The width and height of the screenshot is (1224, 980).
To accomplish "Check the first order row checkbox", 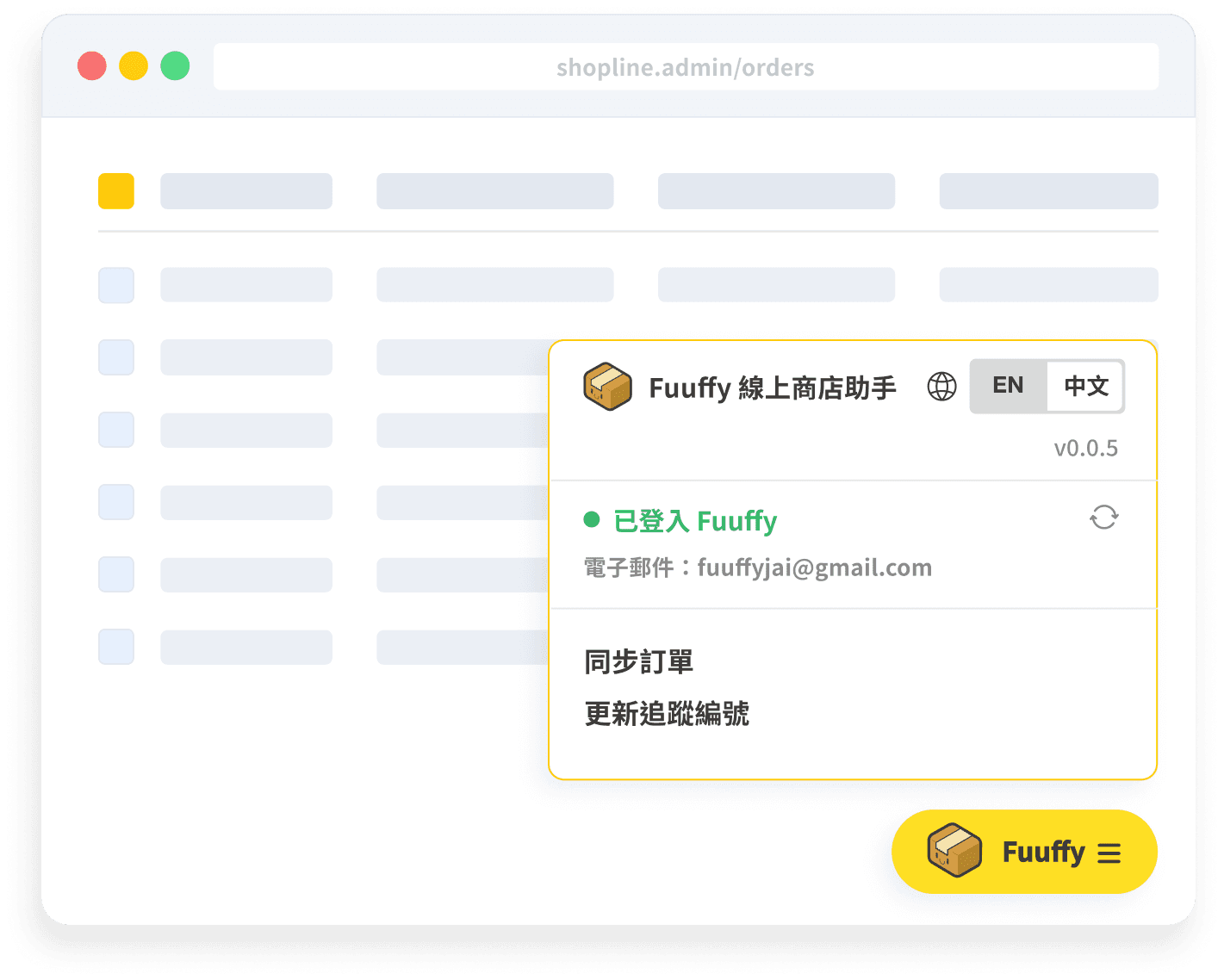I will click(x=116, y=285).
